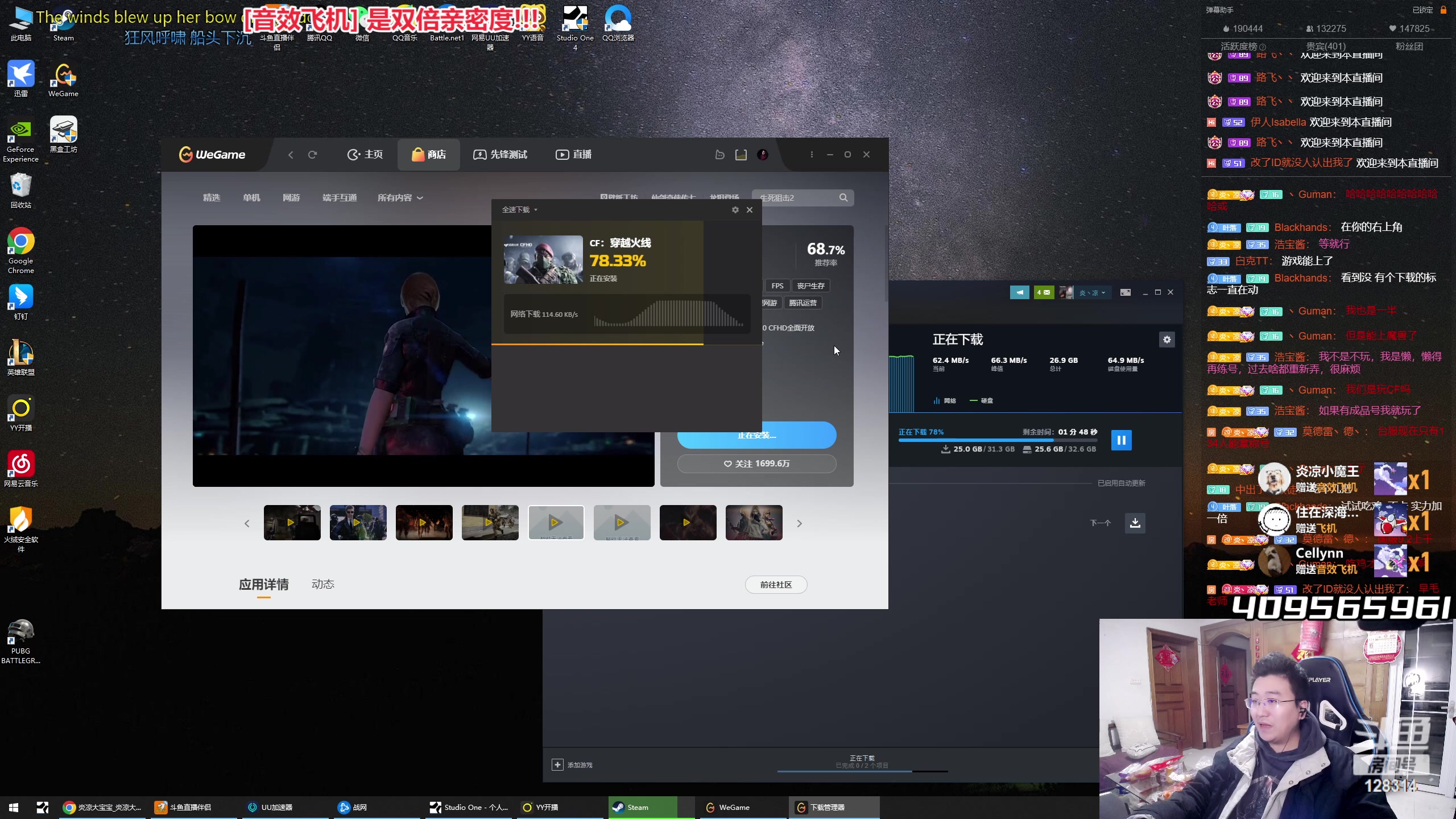
Task: Open download popup settings gear
Action: pyautogui.click(x=735, y=210)
